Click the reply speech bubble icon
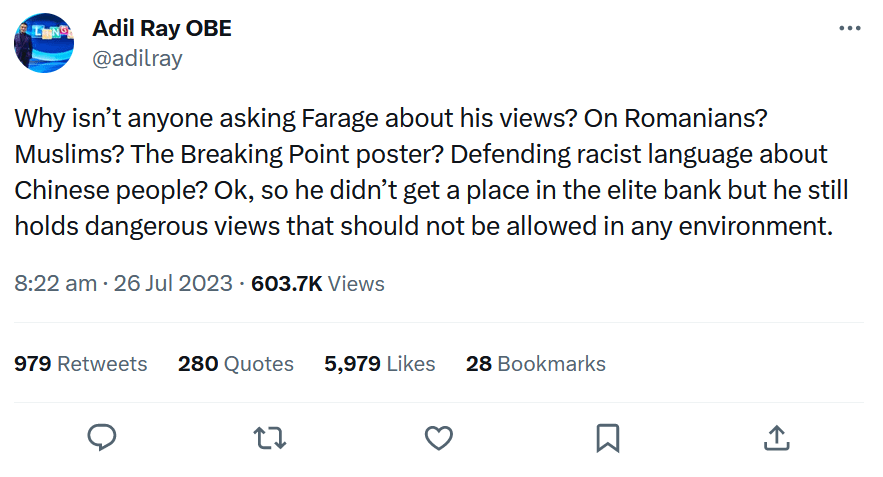The width and height of the screenshot is (883, 477). pyautogui.click(x=102, y=438)
